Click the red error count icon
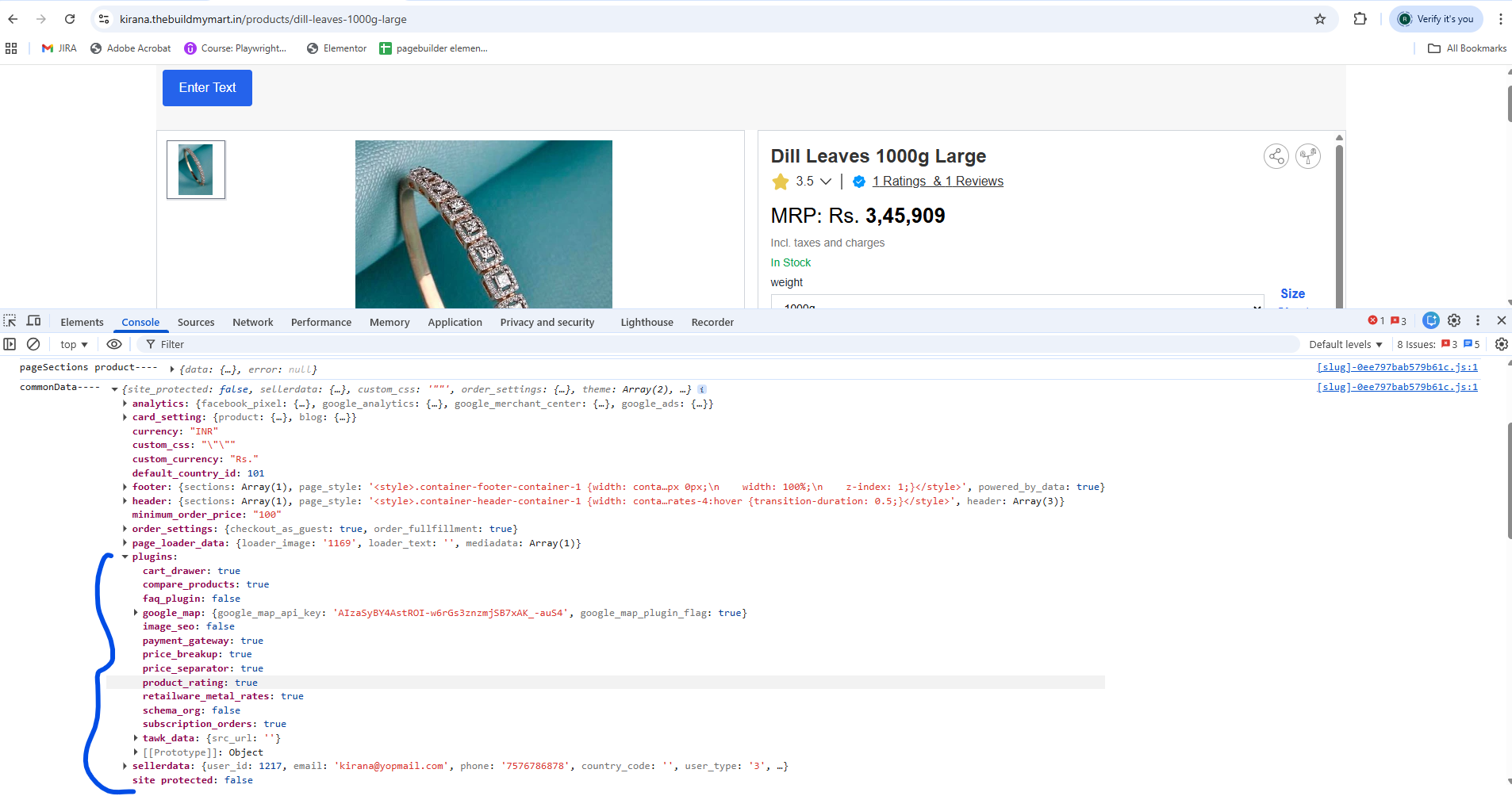The image size is (1512, 796). (x=1376, y=321)
